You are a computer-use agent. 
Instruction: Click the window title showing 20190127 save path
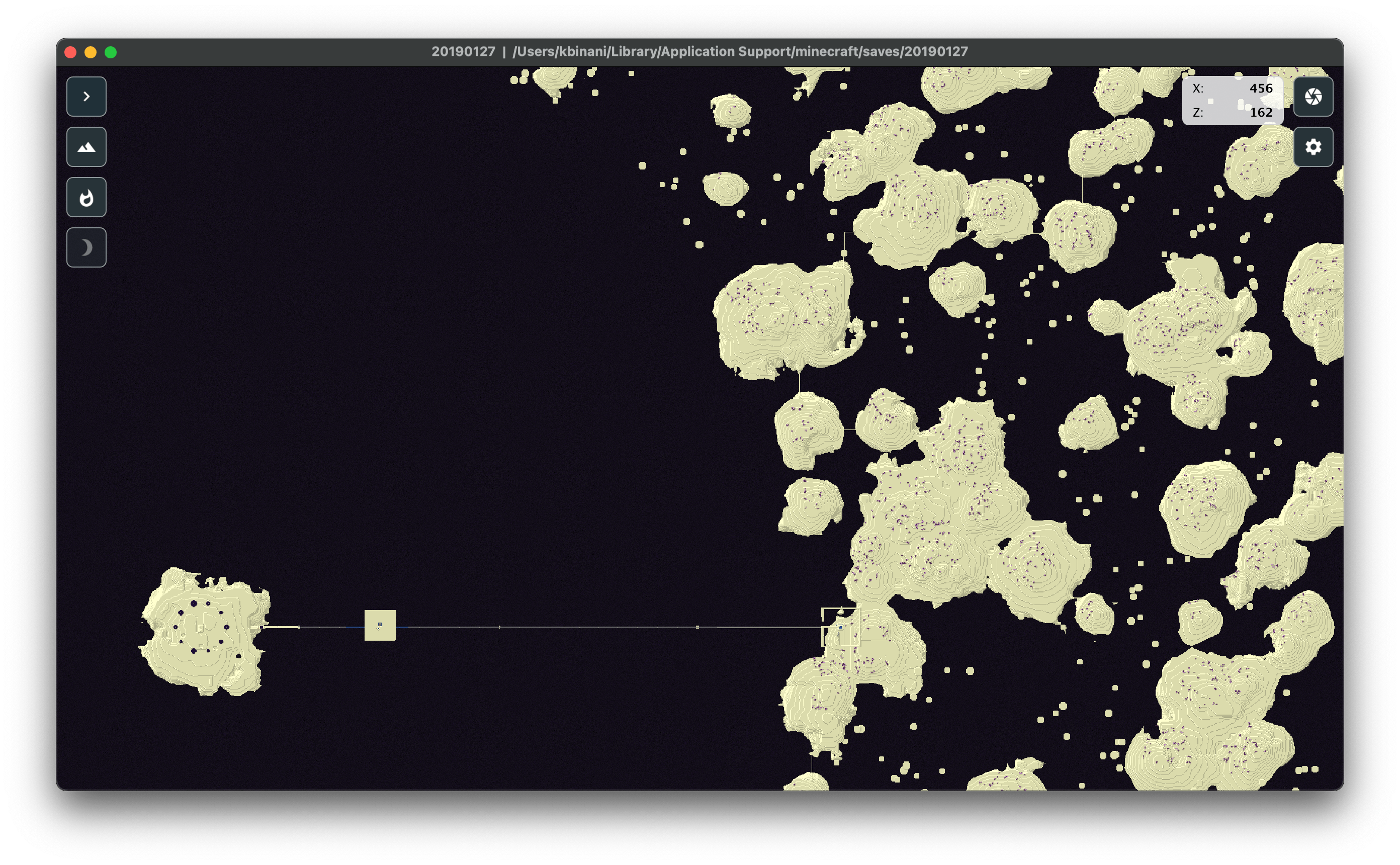[x=700, y=51]
